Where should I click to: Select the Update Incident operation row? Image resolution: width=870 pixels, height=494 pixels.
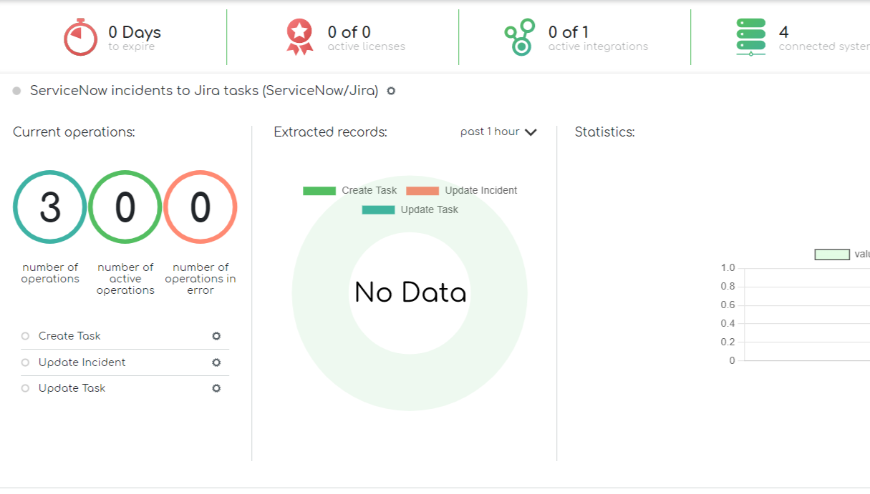click(82, 362)
